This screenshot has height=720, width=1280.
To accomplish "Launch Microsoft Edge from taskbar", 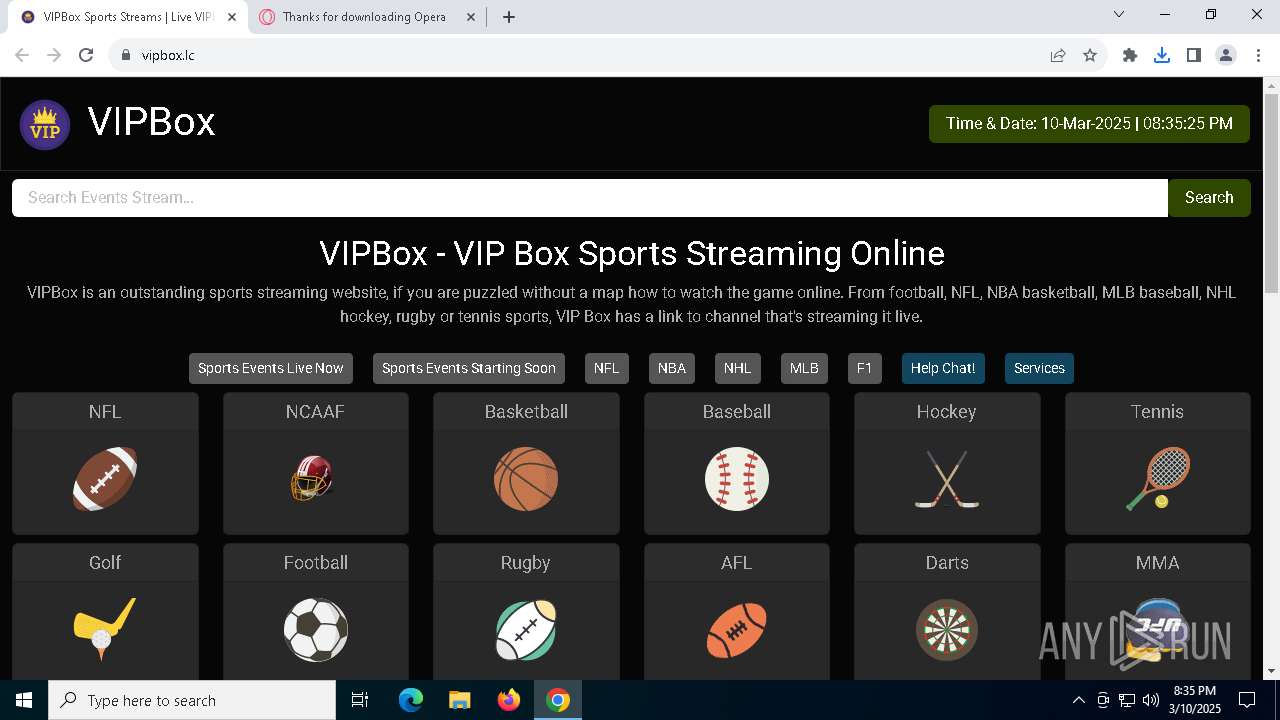I will pos(411,700).
